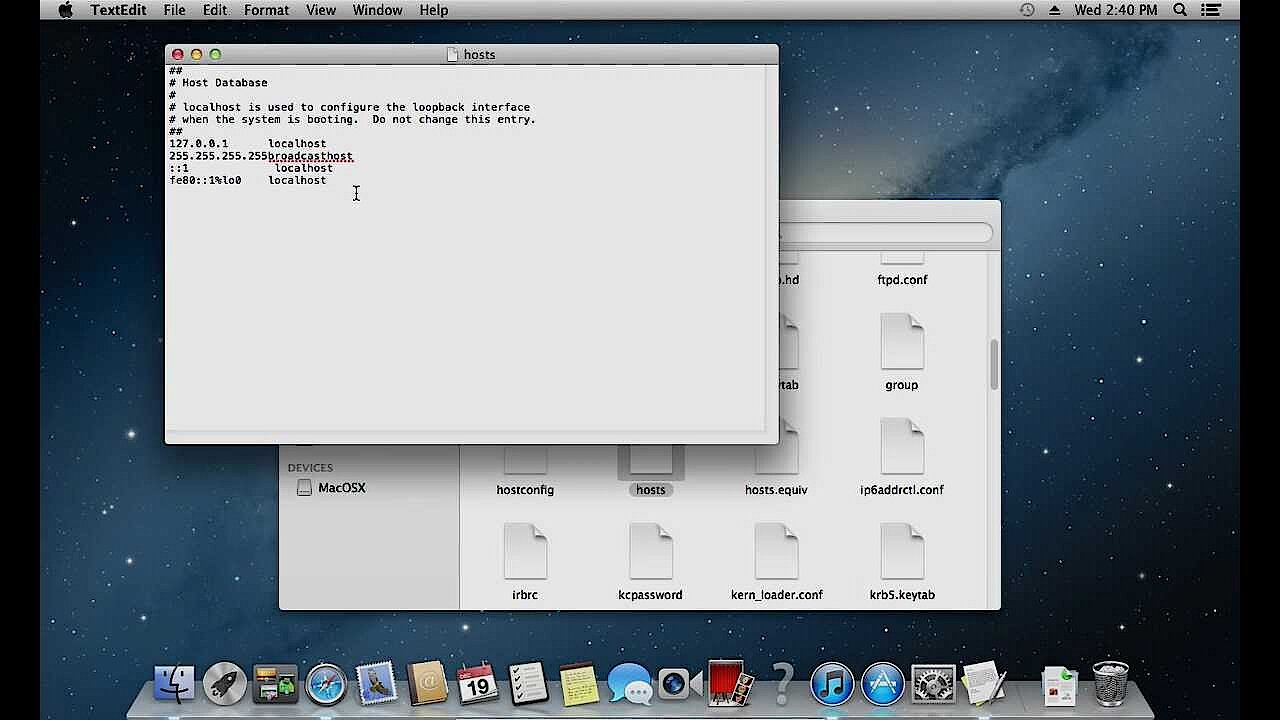Open Notification Center list icon

pyautogui.click(x=1211, y=10)
